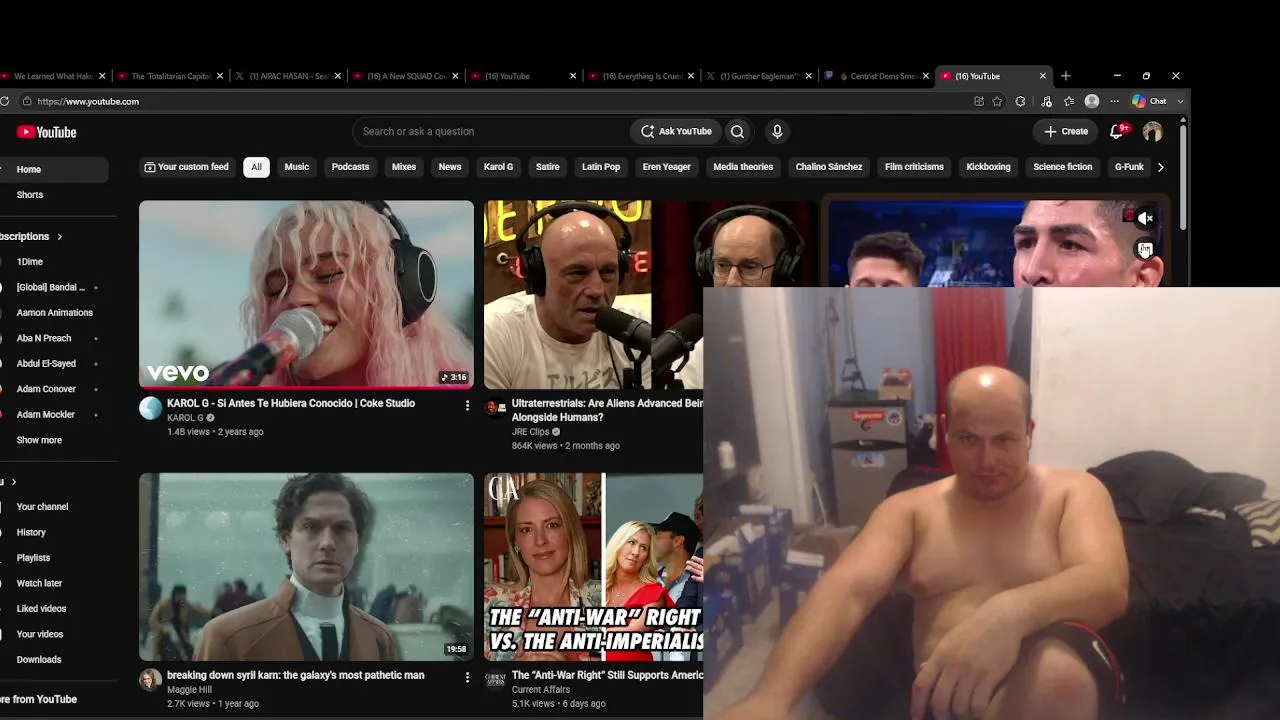Open more options for the KAROL G video
The height and width of the screenshot is (720, 1280).
point(467,405)
